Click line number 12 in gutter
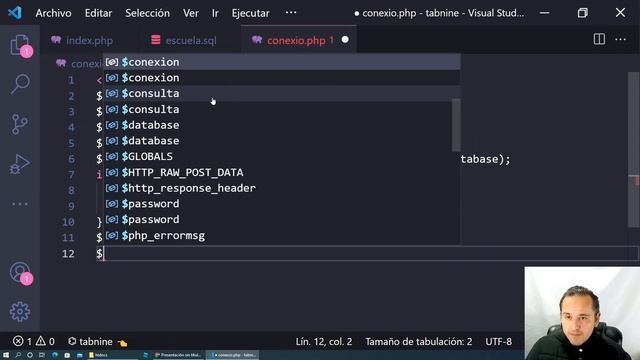The height and width of the screenshot is (360, 640). (x=68, y=253)
